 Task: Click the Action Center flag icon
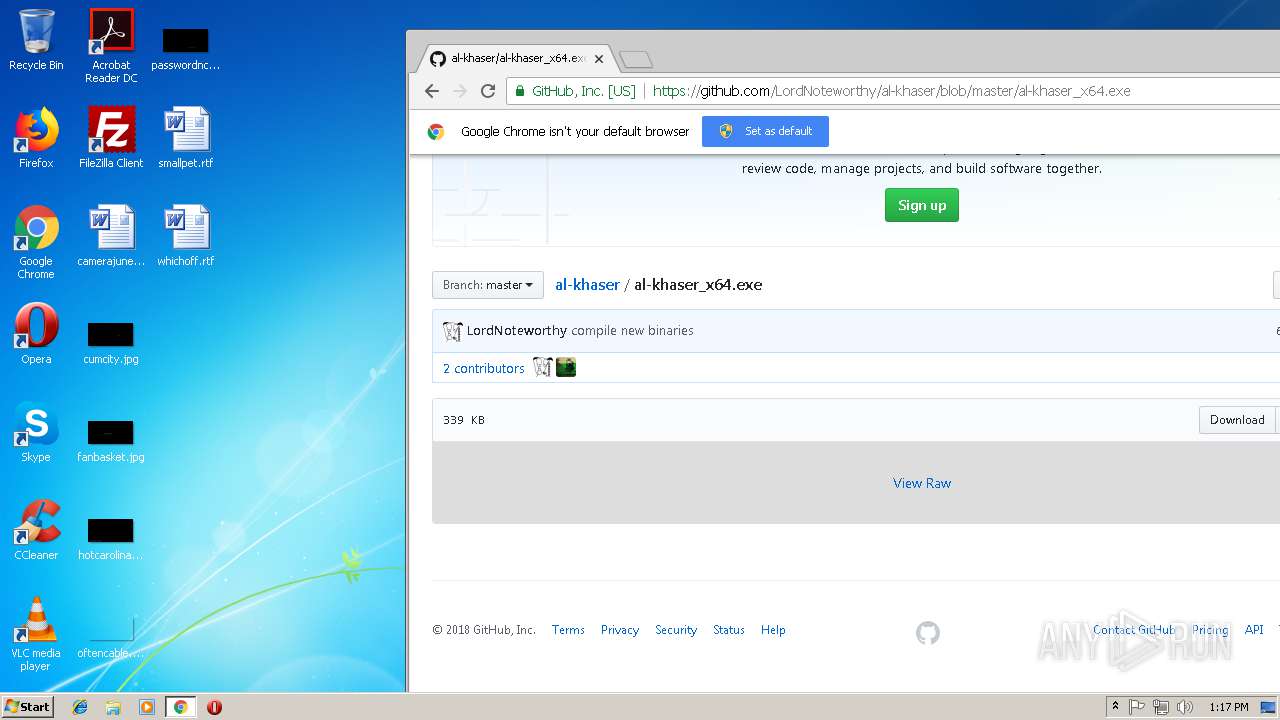tap(1137, 707)
